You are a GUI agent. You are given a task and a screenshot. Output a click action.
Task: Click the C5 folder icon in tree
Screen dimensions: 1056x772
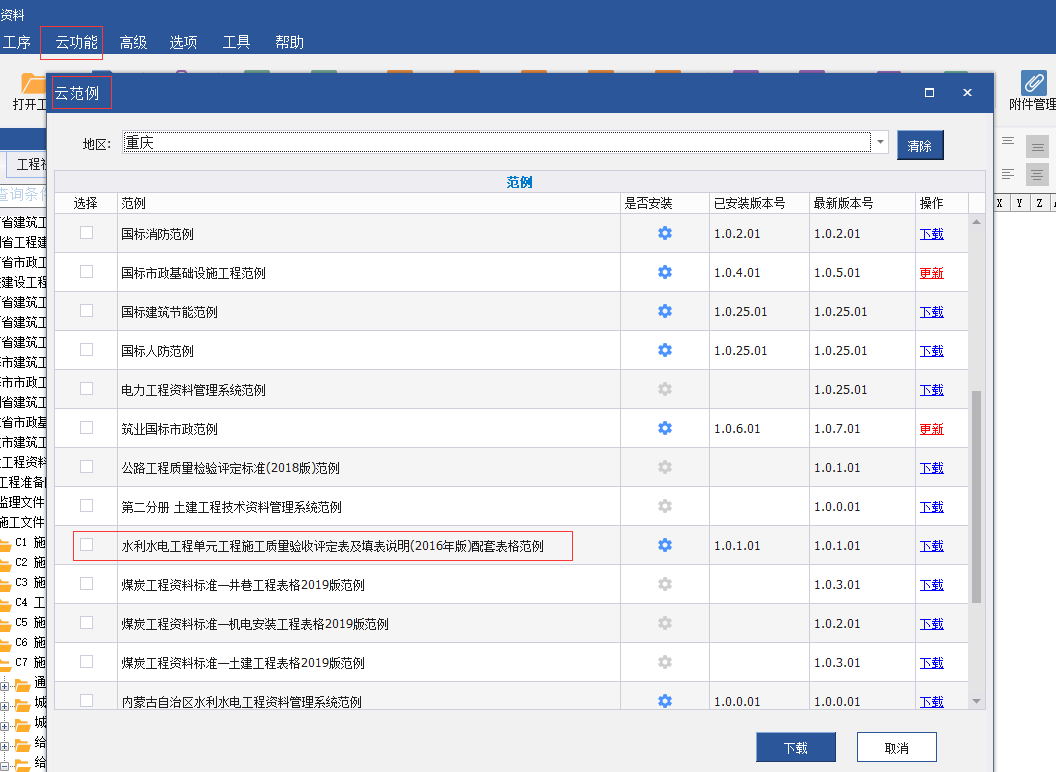[5, 624]
